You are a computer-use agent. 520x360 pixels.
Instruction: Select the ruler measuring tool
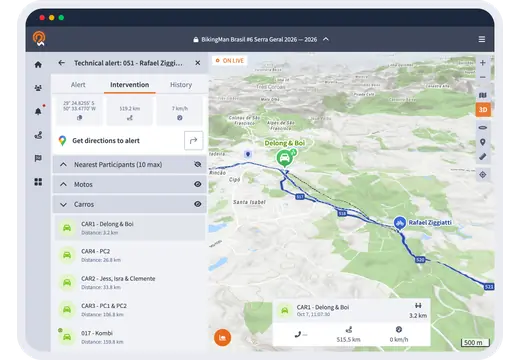(x=483, y=157)
